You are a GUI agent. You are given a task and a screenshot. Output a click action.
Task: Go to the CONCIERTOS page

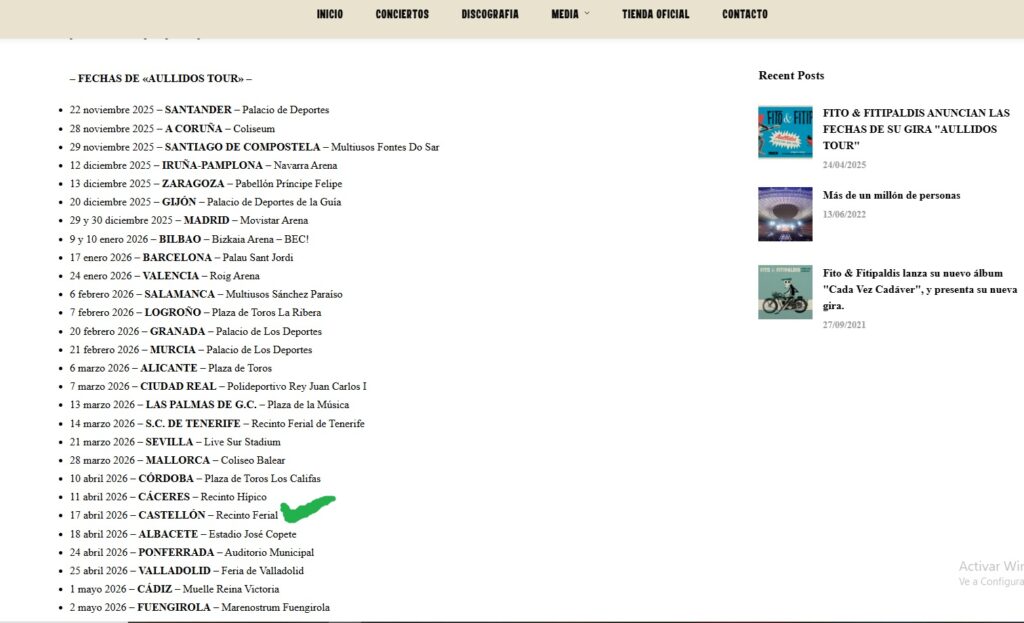(x=402, y=14)
